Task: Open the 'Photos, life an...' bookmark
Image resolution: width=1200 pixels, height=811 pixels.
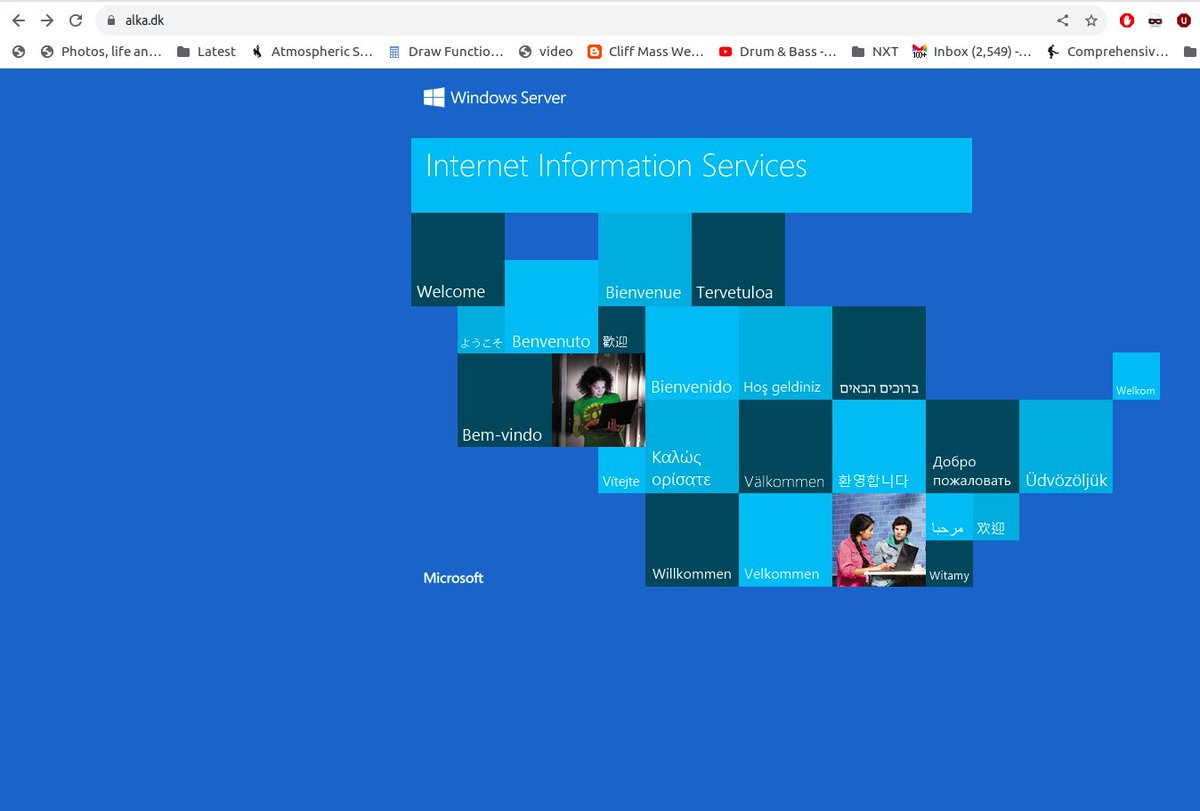Action: point(100,51)
